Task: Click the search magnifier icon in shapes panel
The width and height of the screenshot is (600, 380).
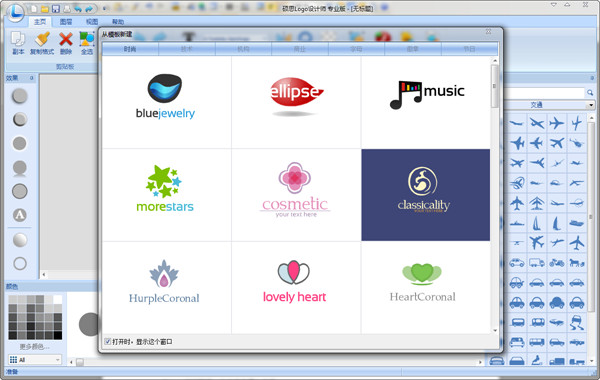Action: coord(590,93)
